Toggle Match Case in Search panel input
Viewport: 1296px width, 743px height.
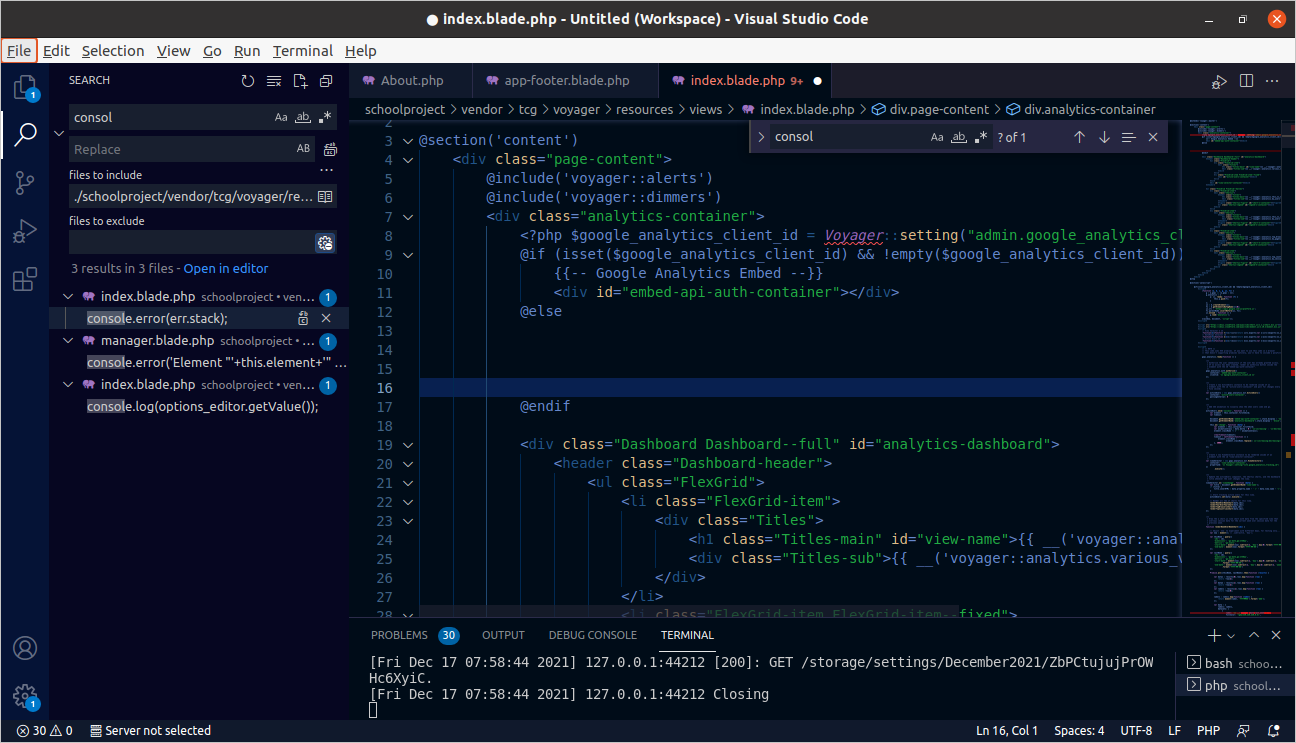(281, 117)
